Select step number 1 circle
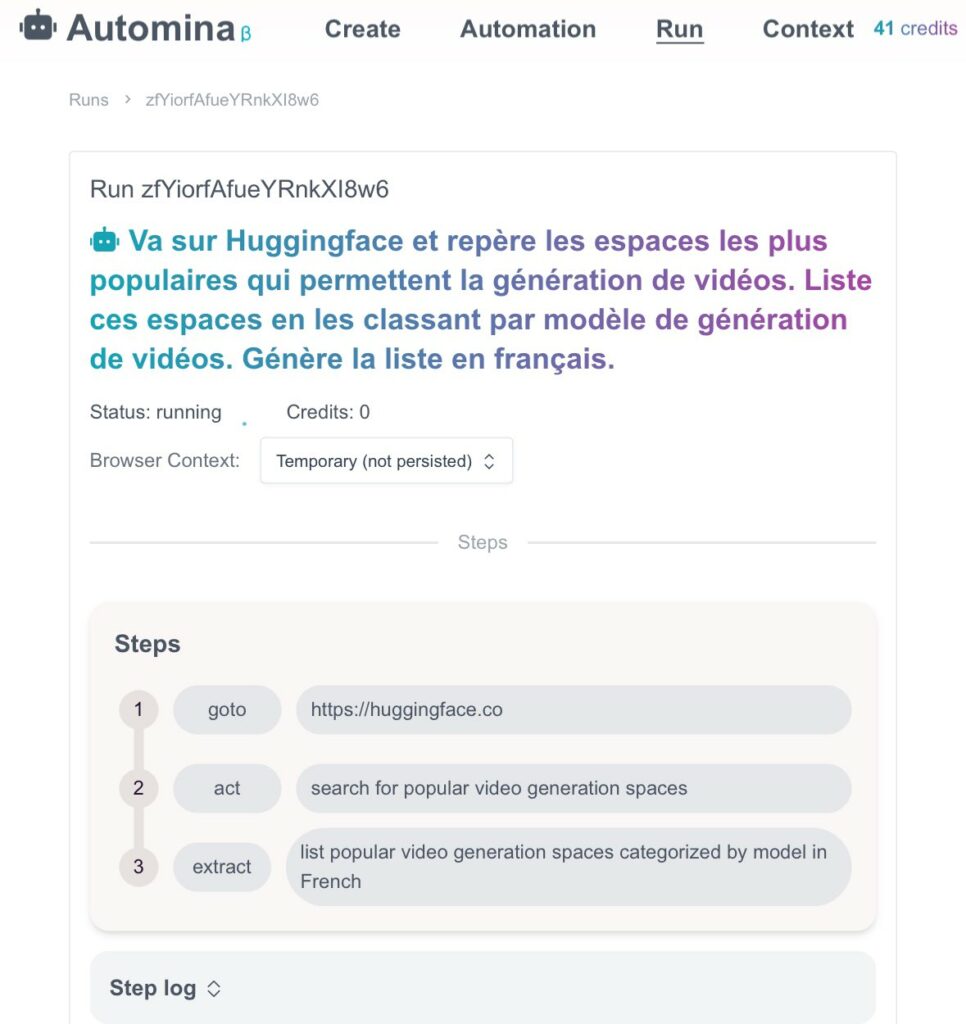The width and height of the screenshot is (966, 1024). coord(138,710)
